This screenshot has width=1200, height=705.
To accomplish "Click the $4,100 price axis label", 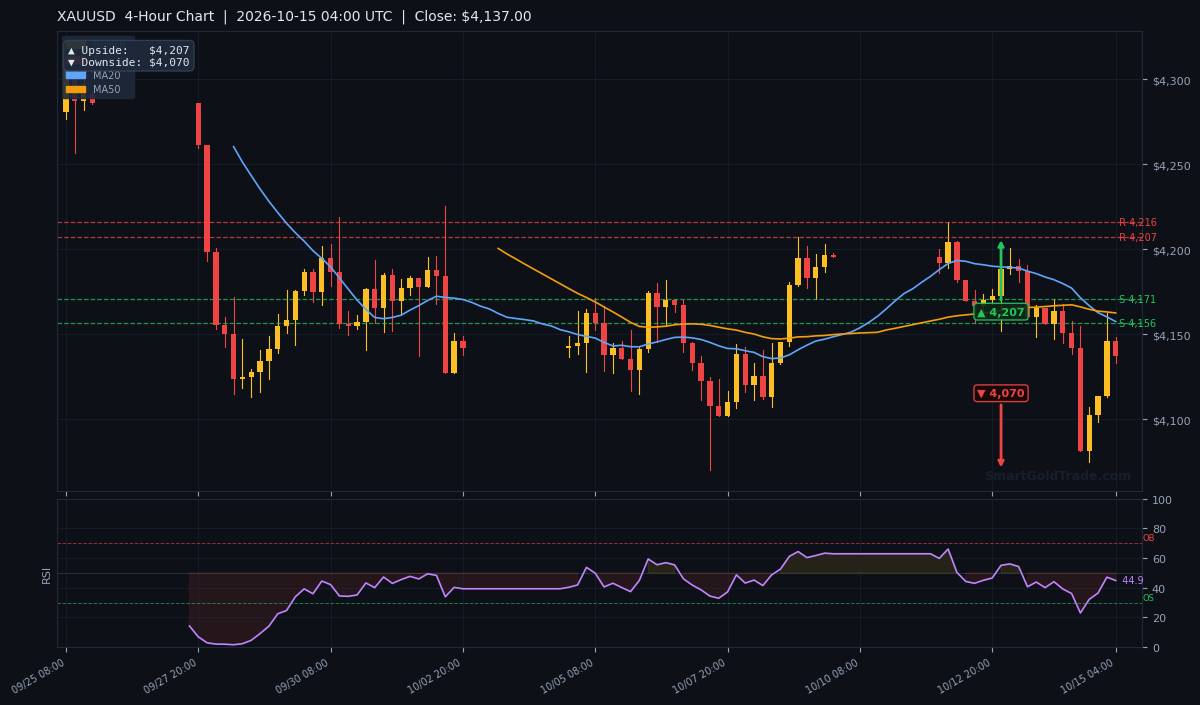I will click(x=1171, y=421).
